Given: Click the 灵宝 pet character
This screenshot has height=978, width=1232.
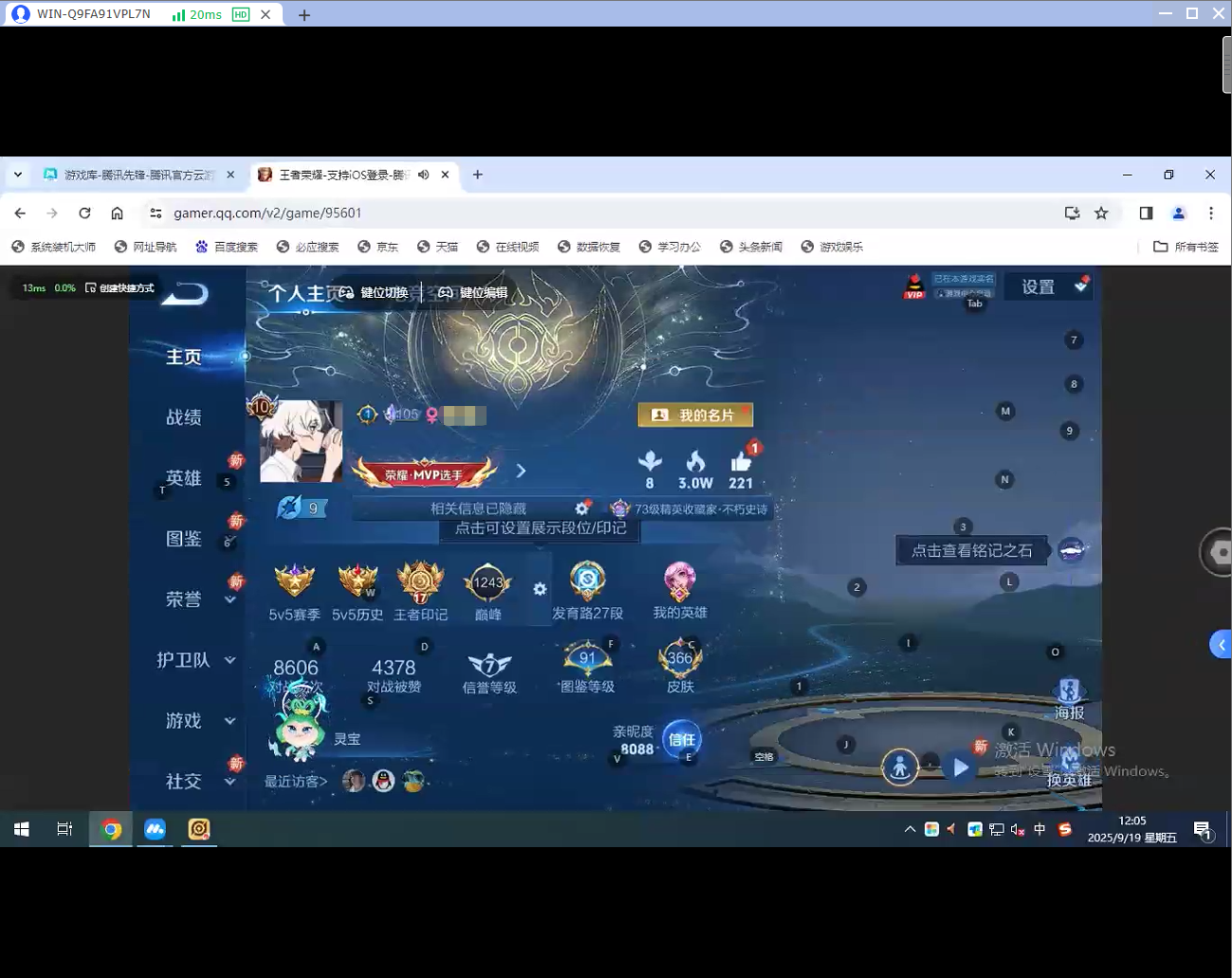Looking at the screenshot, I should [x=301, y=722].
